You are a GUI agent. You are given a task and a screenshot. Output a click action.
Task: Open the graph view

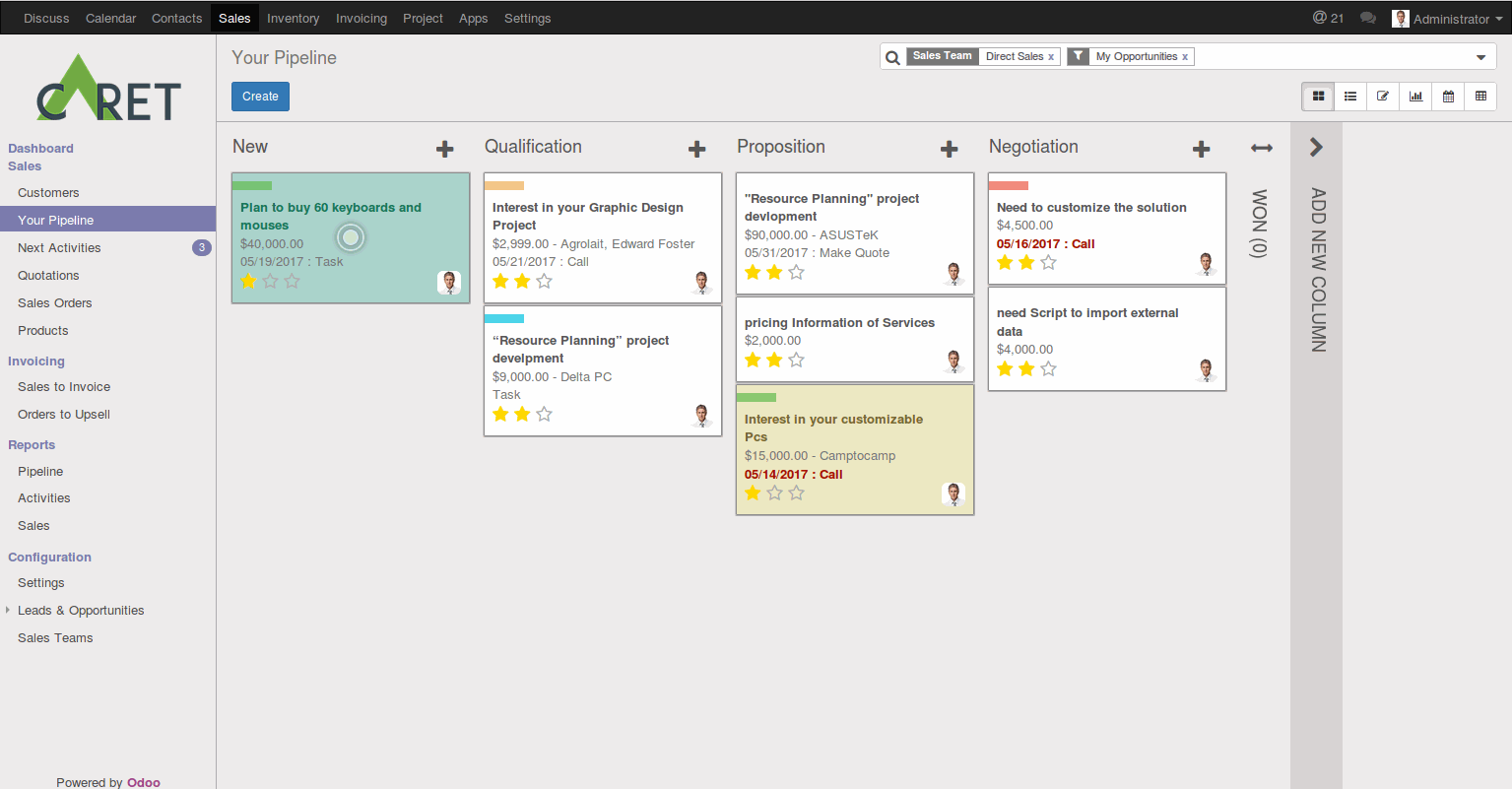click(x=1415, y=97)
